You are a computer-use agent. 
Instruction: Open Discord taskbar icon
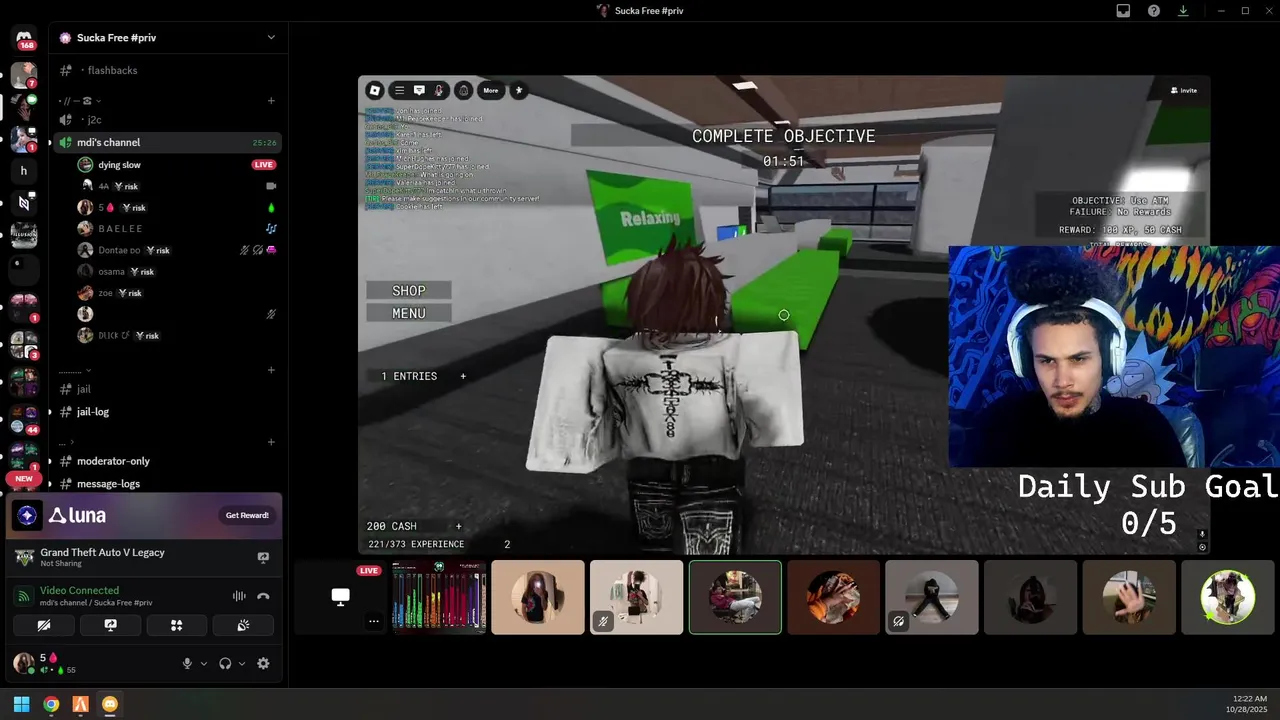110,704
